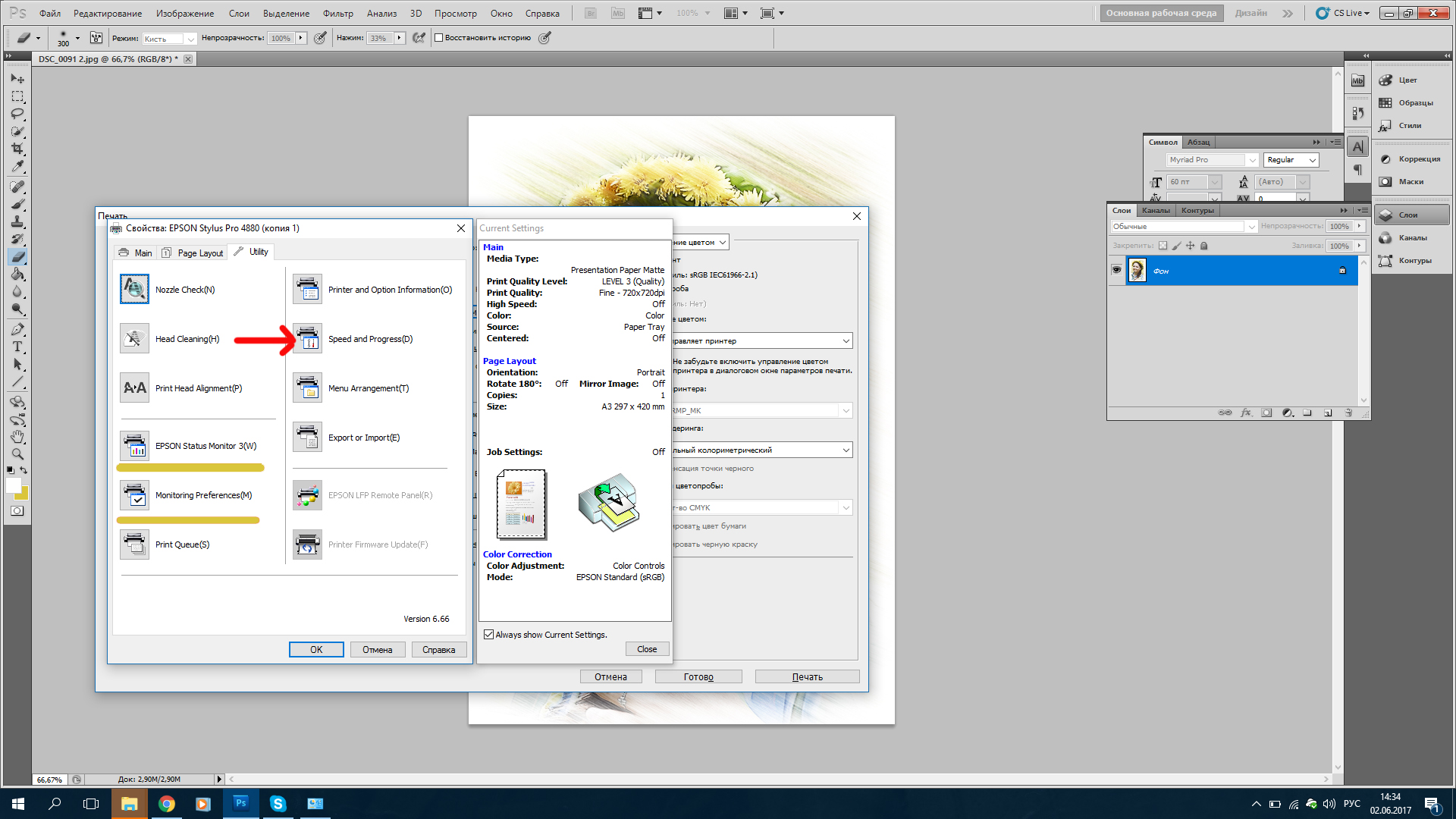The height and width of the screenshot is (819, 1456).
Task: Open the Выделение menu
Action: [x=286, y=13]
